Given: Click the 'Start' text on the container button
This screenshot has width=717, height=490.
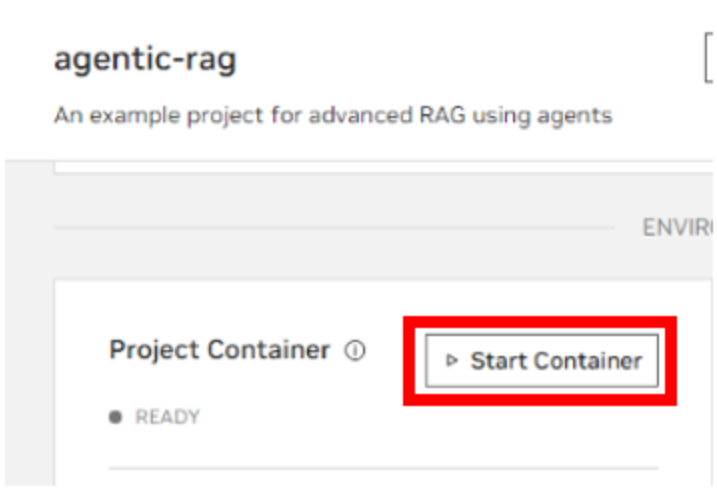Looking at the screenshot, I should [x=494, y=361].
